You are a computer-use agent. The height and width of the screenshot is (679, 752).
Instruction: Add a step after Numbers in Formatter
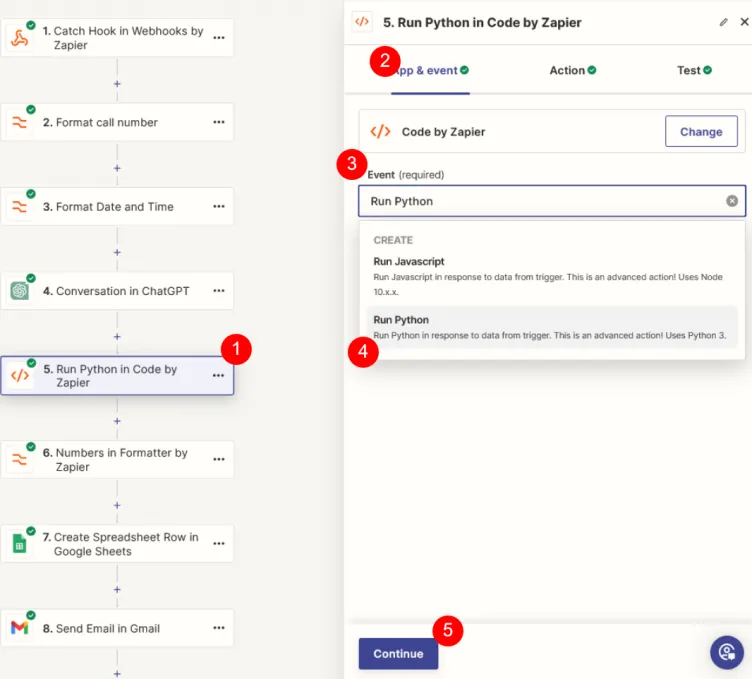point(117,505)
